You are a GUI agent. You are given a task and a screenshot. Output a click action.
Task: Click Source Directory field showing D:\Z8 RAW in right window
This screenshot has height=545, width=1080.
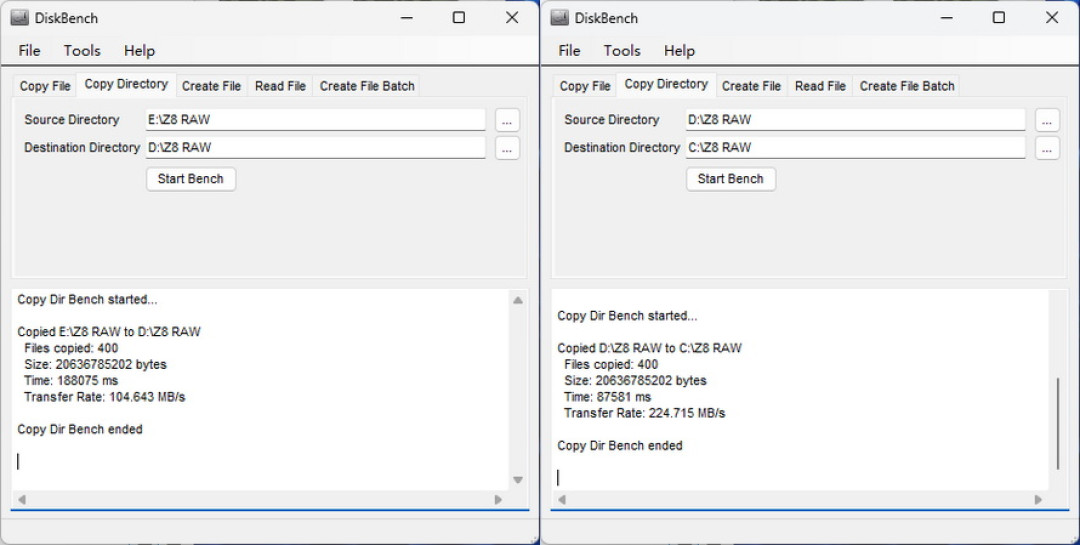(855, 120)
